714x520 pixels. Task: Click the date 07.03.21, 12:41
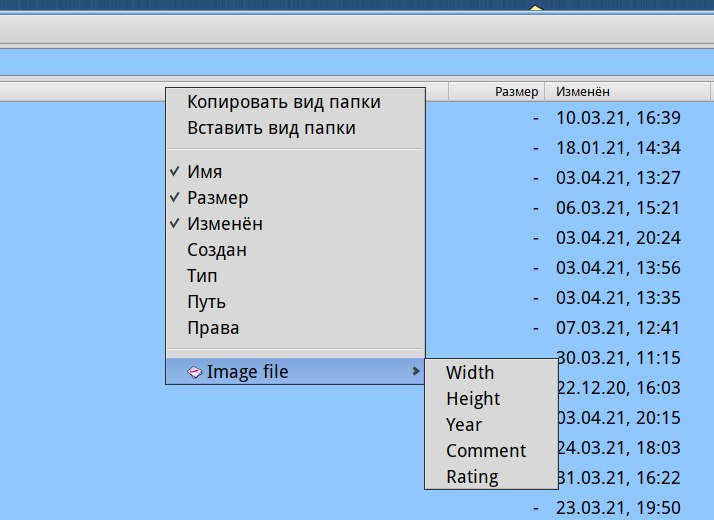click(618, 328)
